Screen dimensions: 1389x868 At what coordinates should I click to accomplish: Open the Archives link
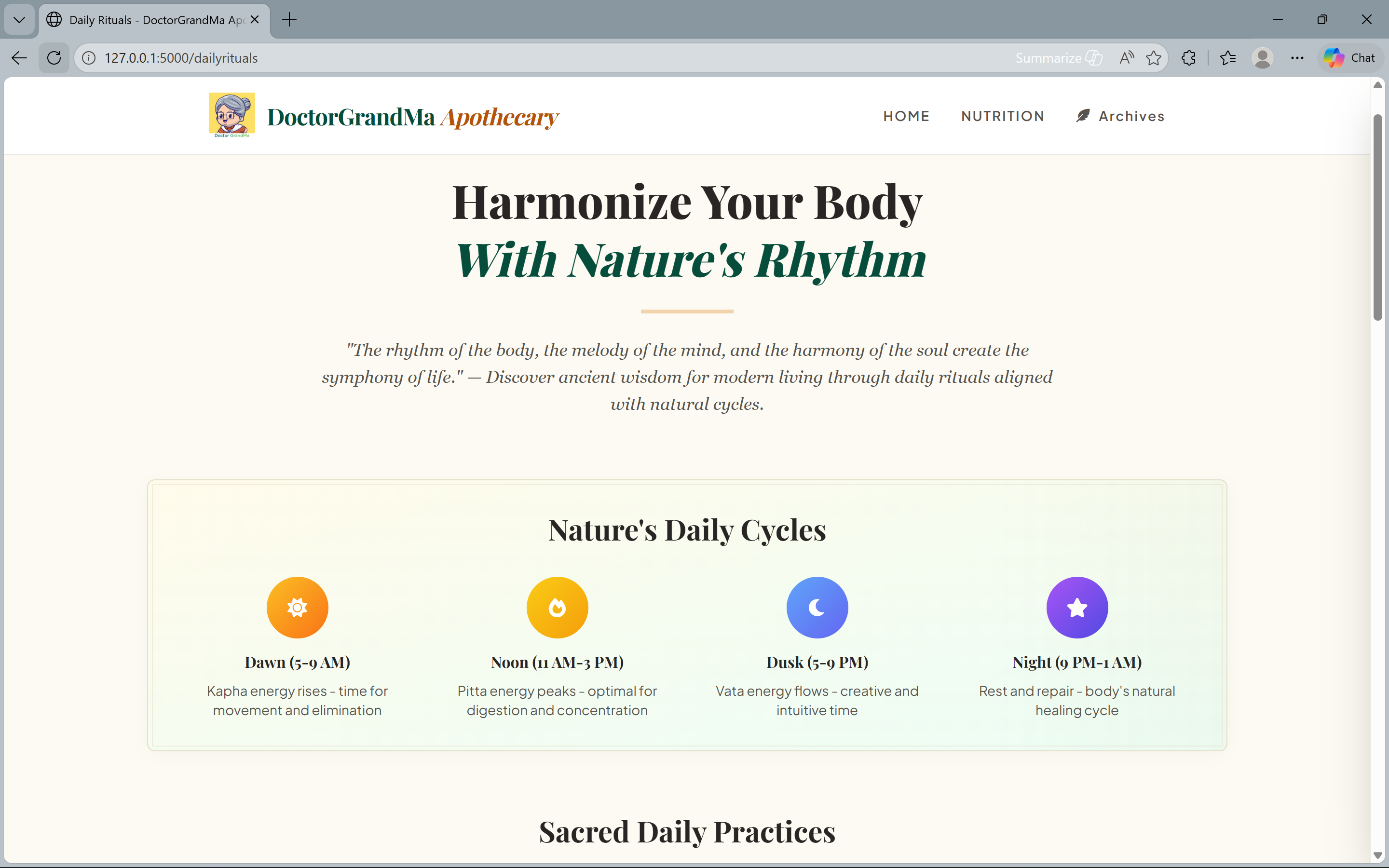pos(1120,116)
